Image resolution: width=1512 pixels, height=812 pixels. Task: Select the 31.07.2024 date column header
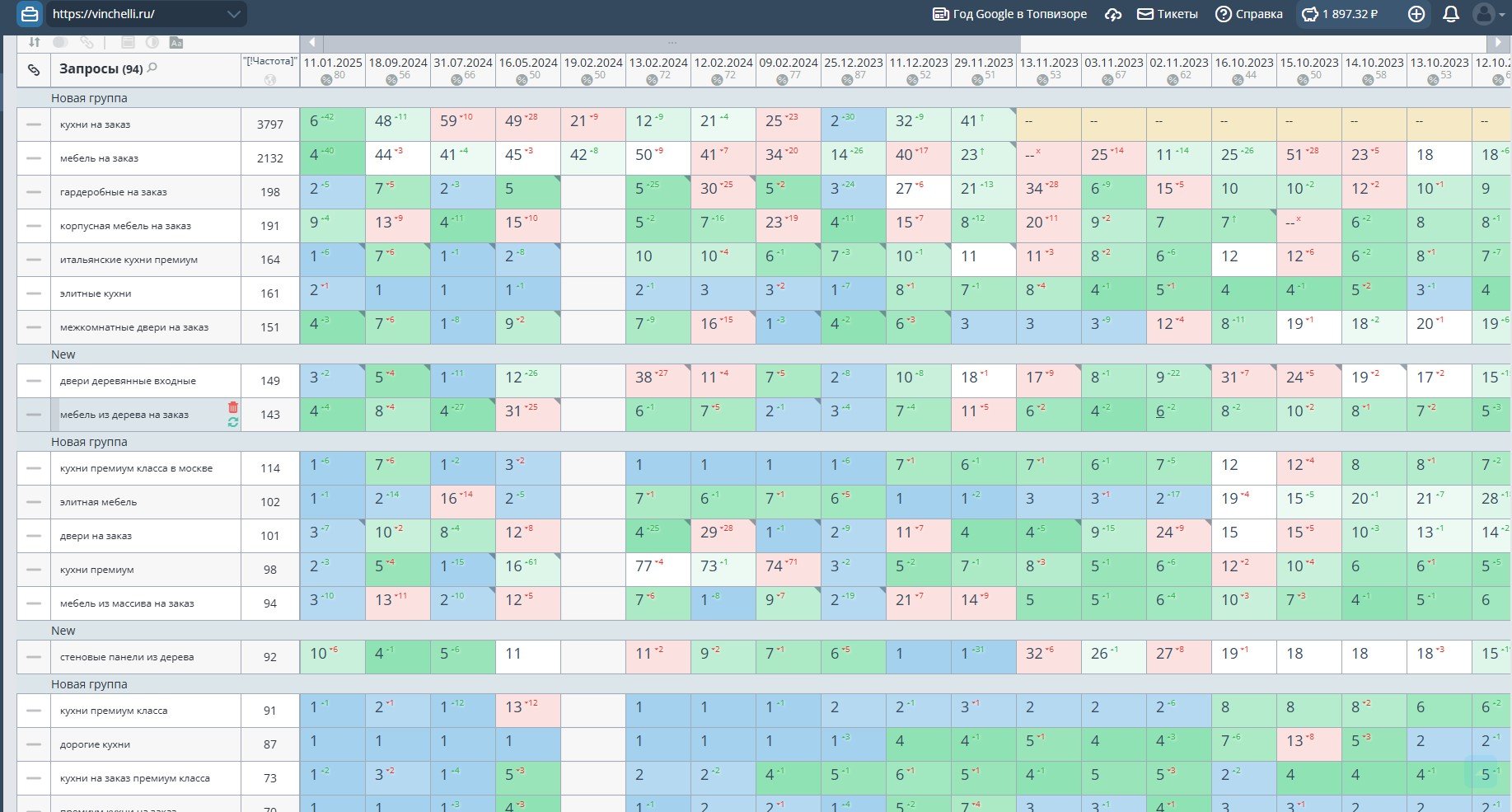coord(463,63)
